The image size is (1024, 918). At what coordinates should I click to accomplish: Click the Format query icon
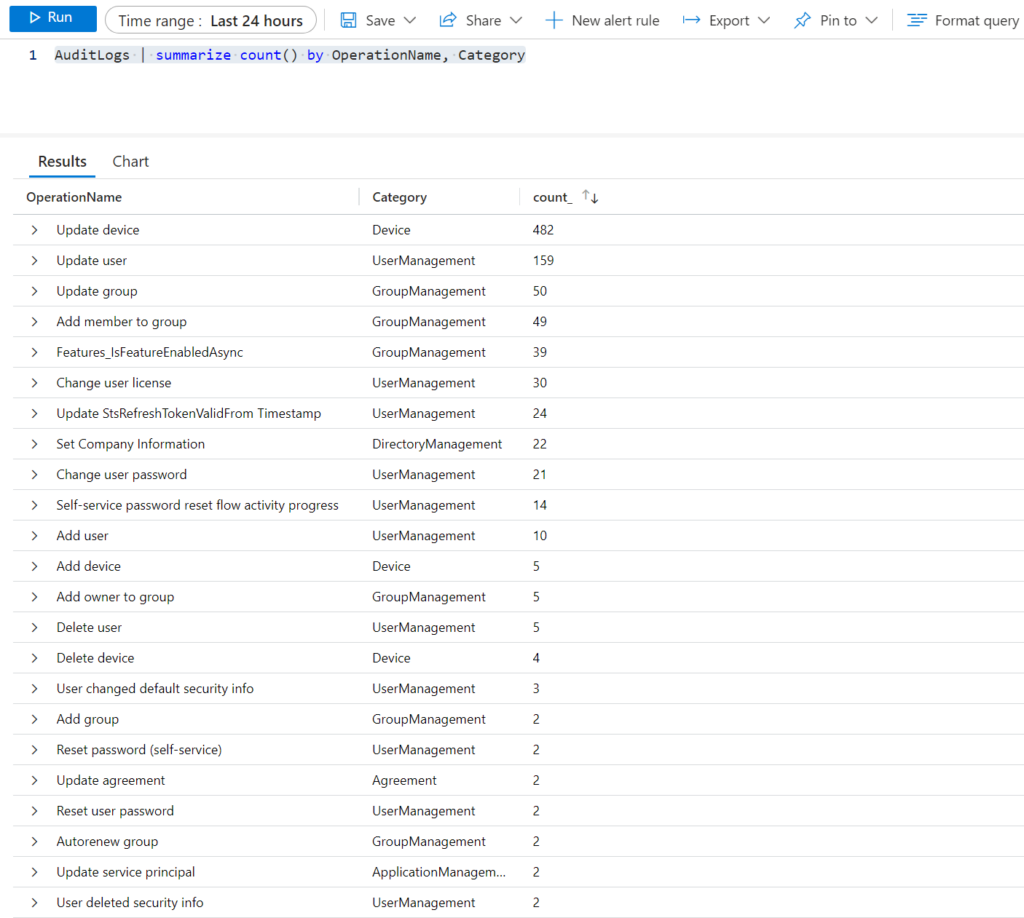[916, 20]
